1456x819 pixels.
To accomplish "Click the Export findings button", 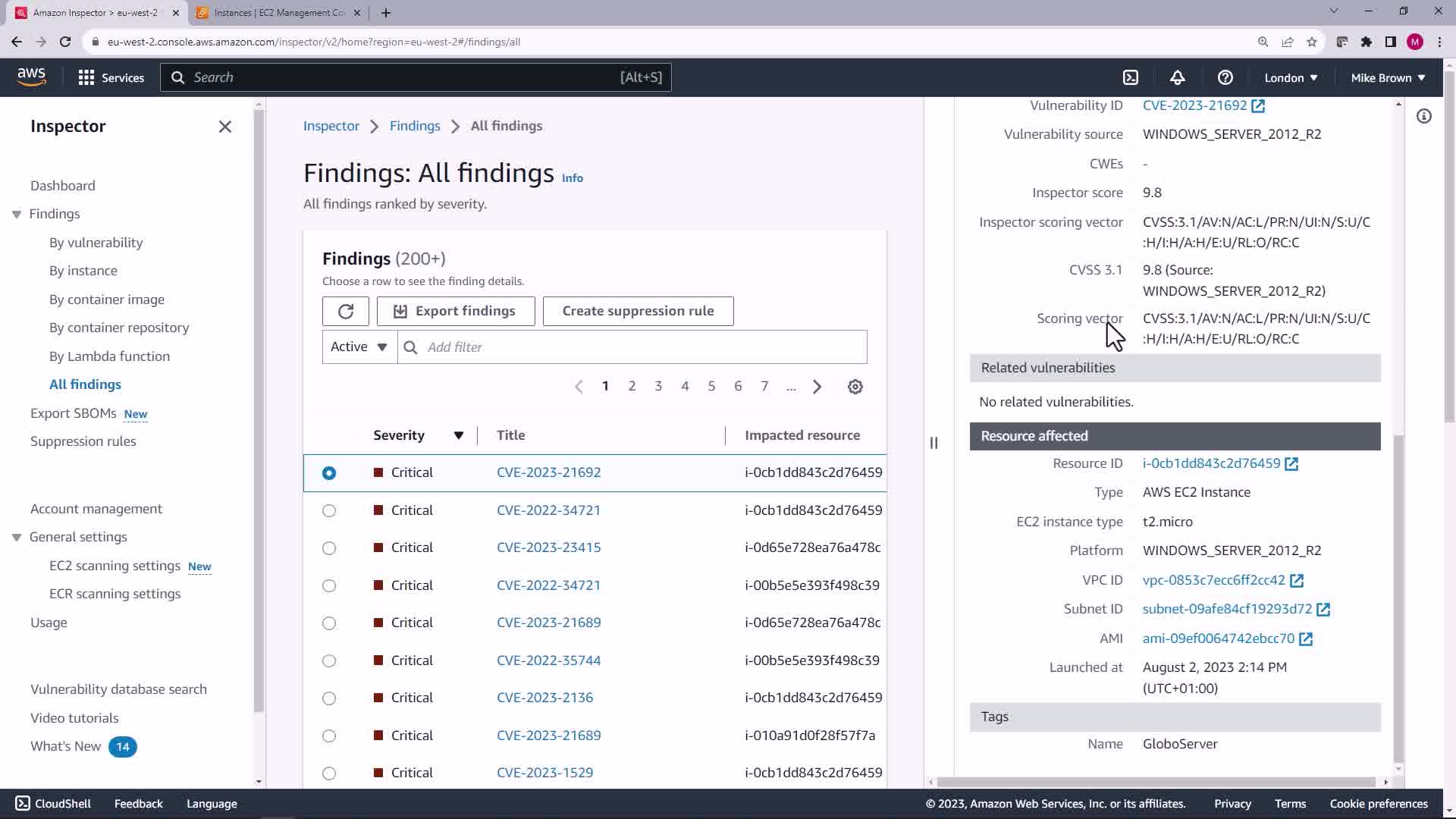I will 455,311.
